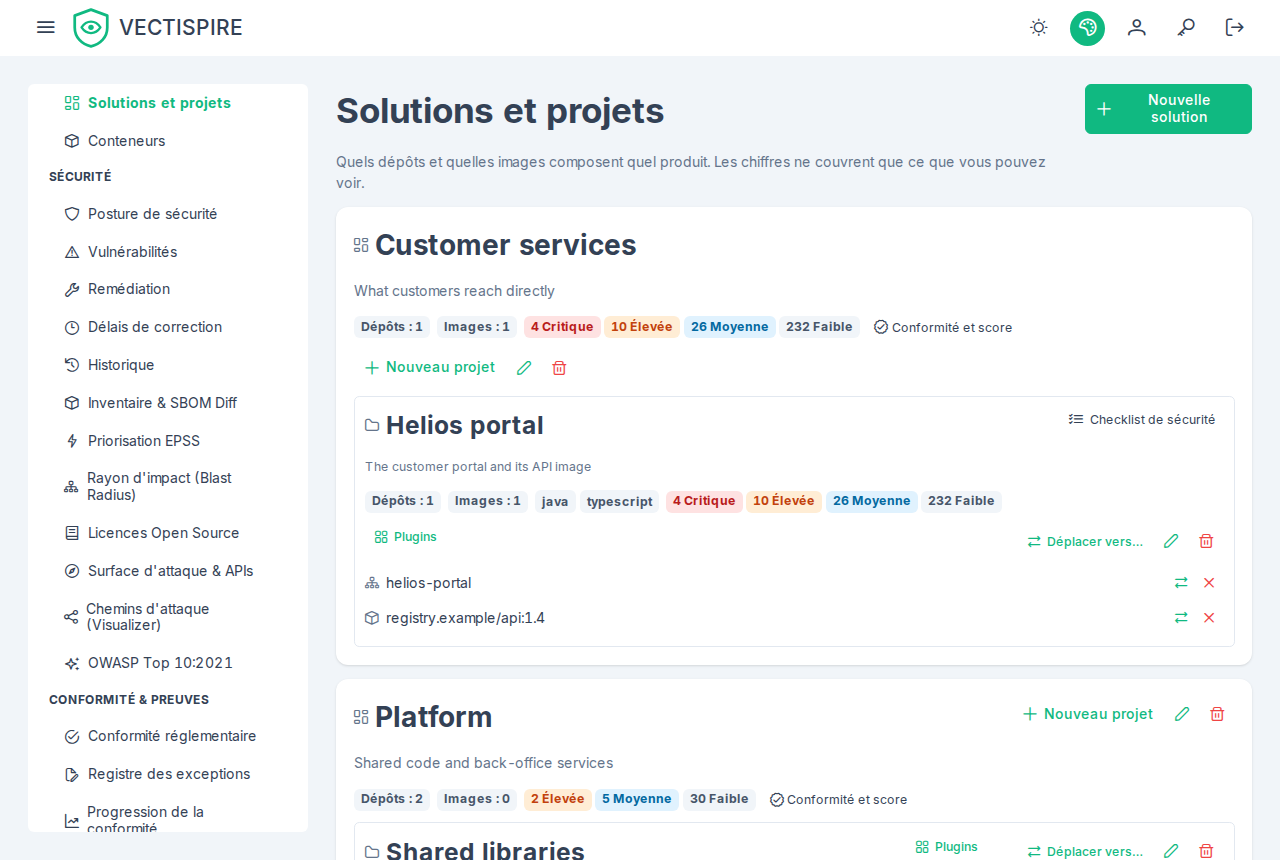This screenshot has width=1280, height=860.
Task: Click the 4 Critique badge in Helios portal
Action: pyautogui.click(x=704, y=501)
